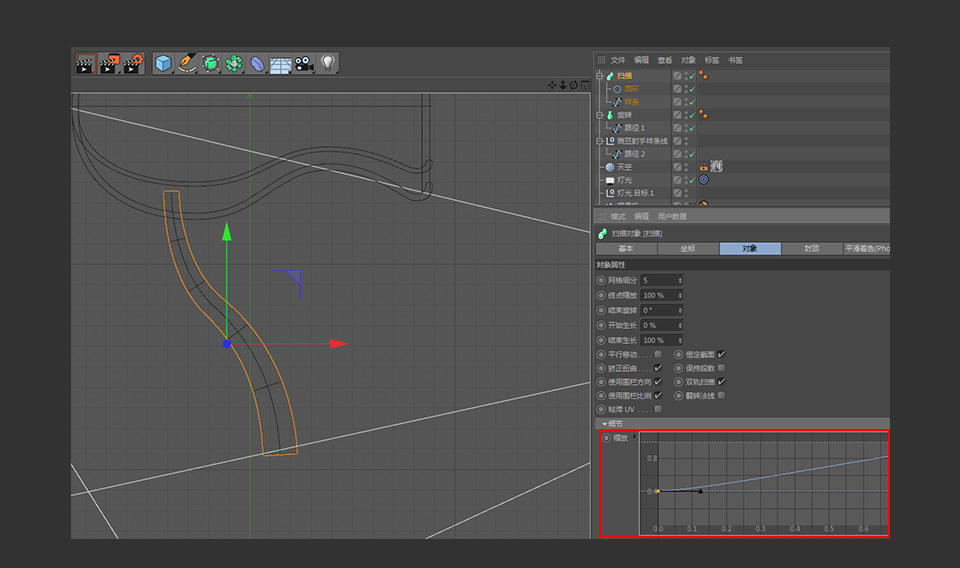Click the compositing tag on 天空 row
Viewport: 960px width, 568px height.
pos(703,166)
